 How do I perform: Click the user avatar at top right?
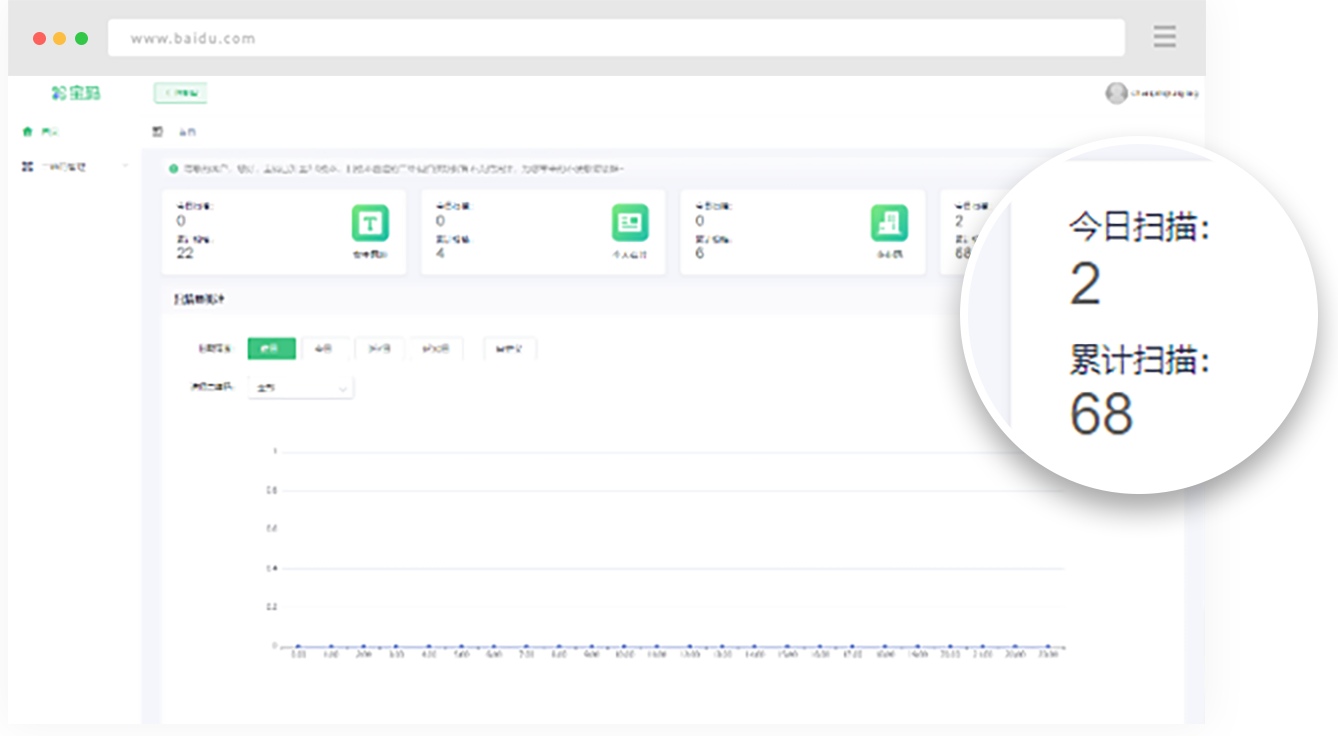tap(1116, 93)
